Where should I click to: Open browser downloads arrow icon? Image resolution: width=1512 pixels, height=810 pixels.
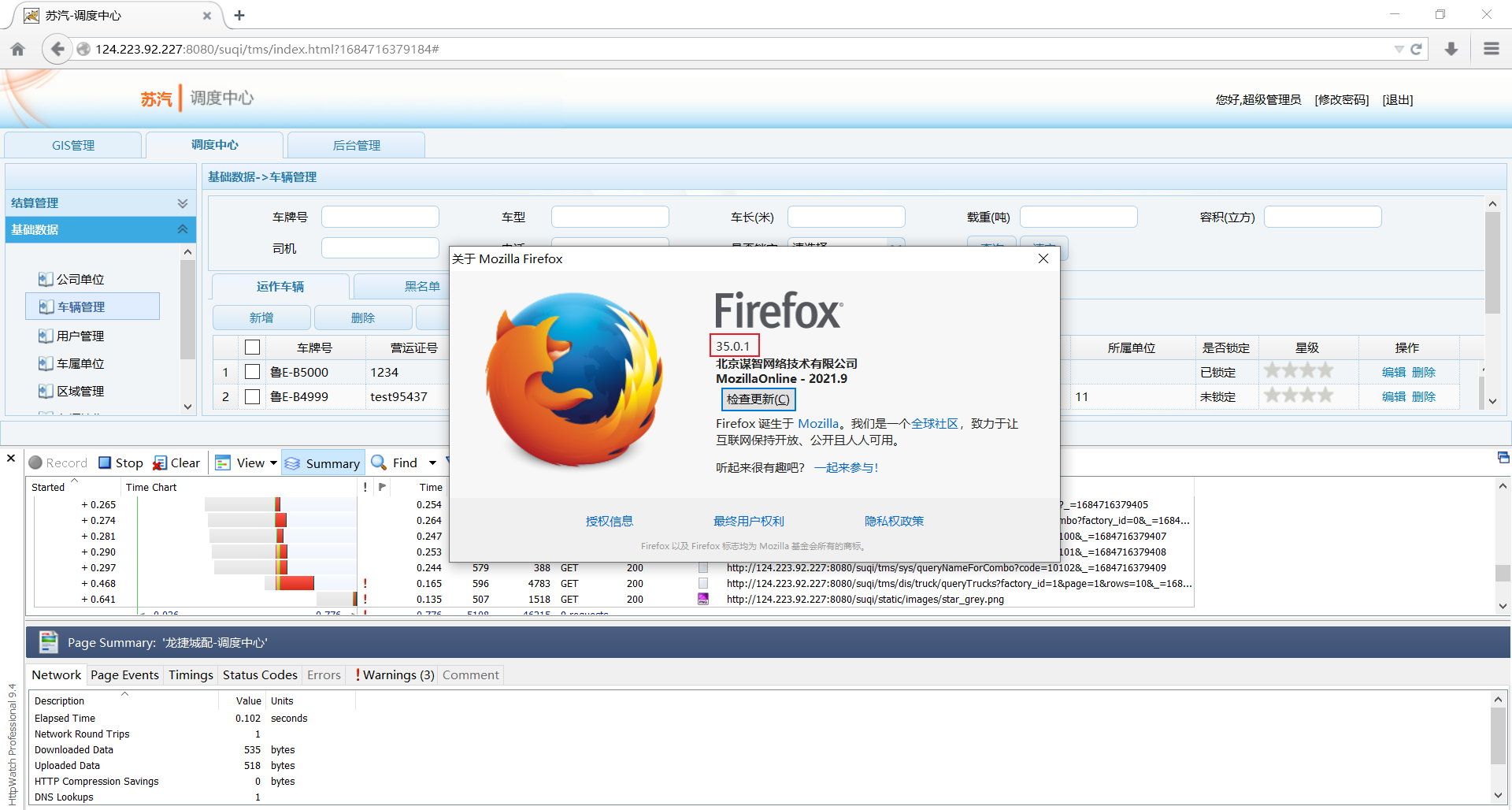pyautogui.click(x=1451, y=49)
